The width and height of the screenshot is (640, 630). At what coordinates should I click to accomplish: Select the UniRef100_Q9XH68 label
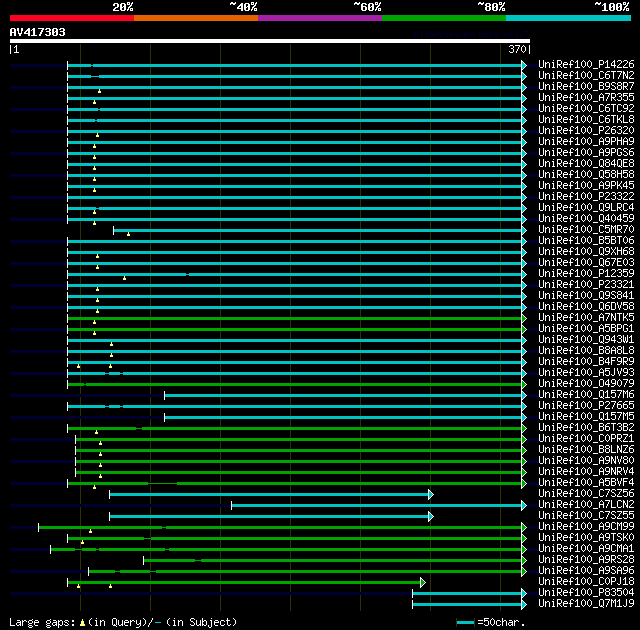point(586,252)
